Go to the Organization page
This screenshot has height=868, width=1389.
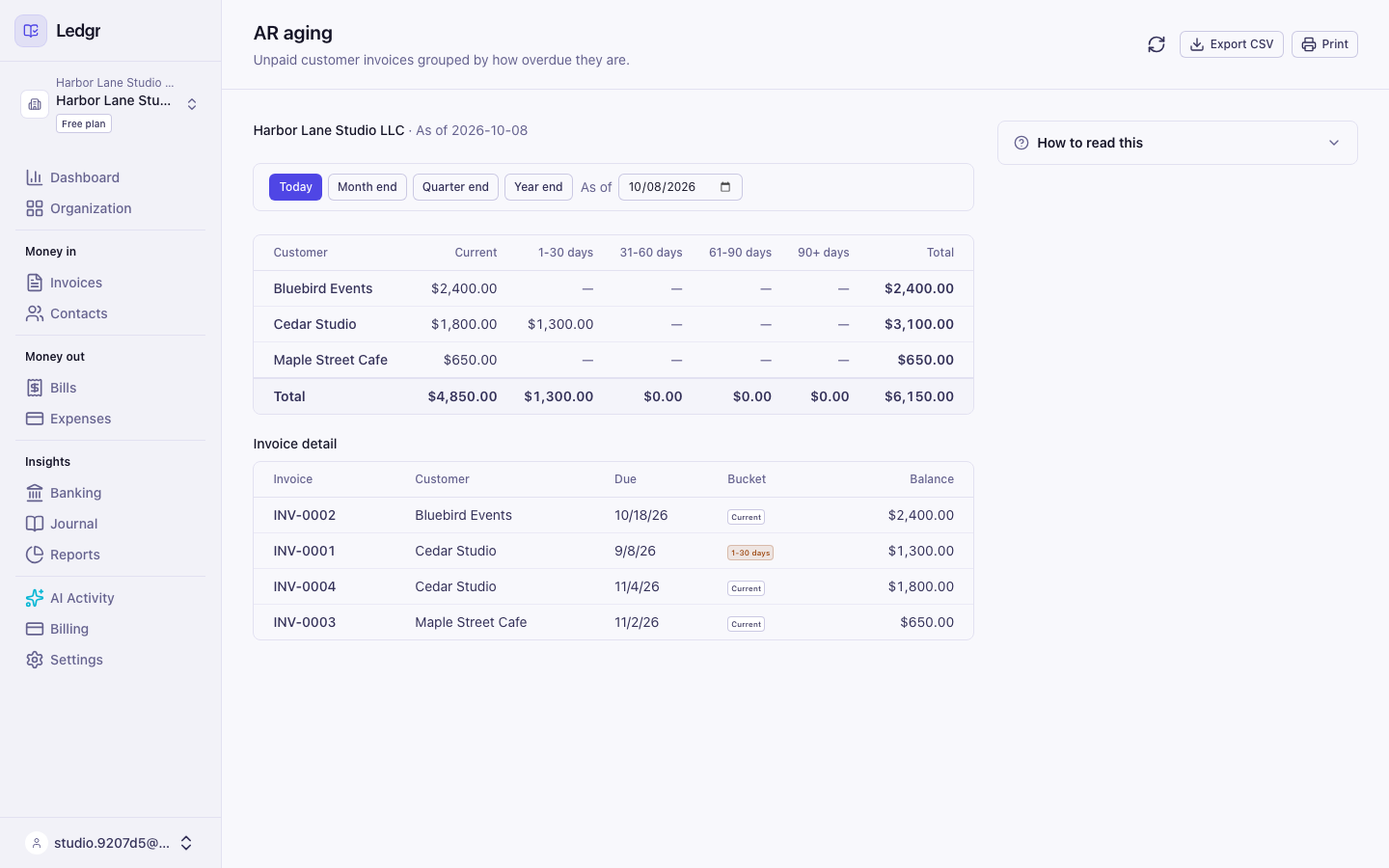click(91, 208)
